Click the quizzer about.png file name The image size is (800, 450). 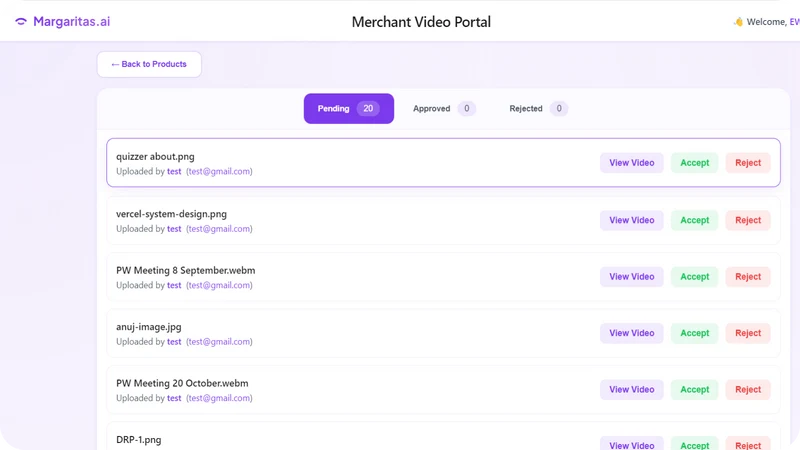tap(155, 157)
